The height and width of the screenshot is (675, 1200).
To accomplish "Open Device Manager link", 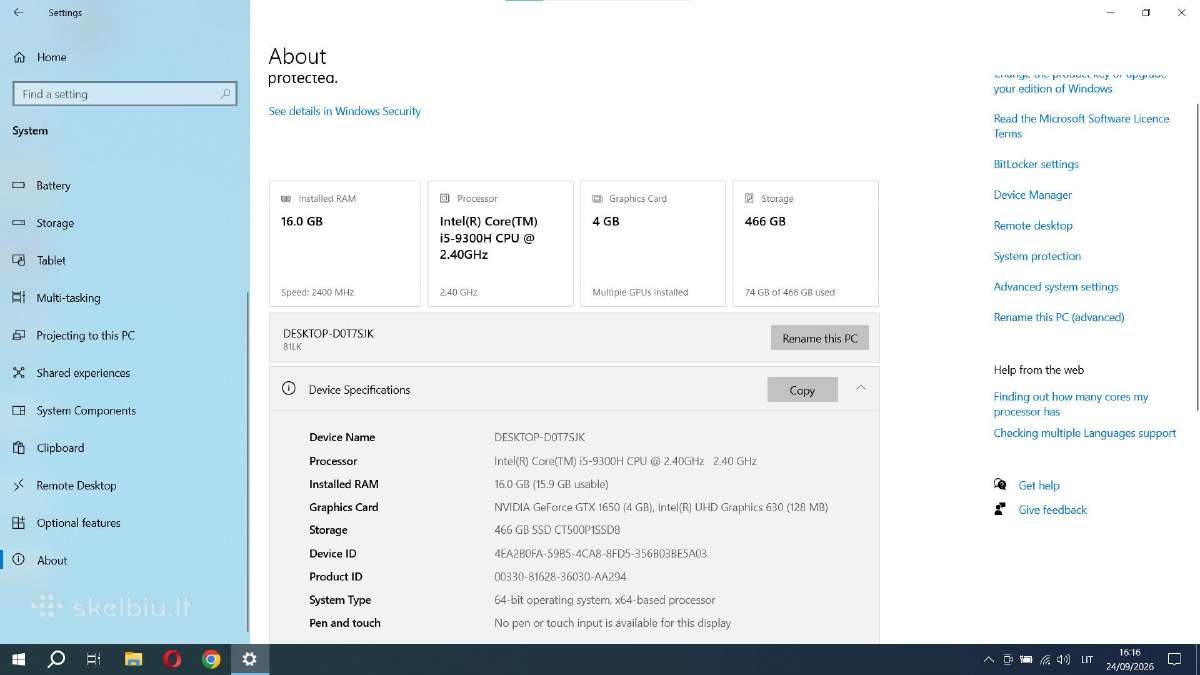I will point(1033,195).
